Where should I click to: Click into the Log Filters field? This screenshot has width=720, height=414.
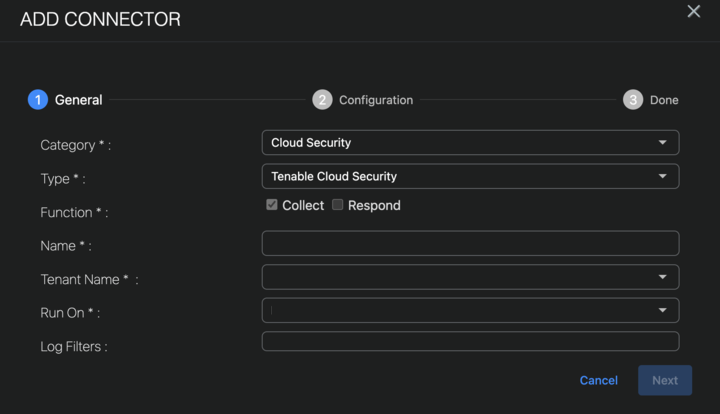pyautogui.click(x=470, y=342)
